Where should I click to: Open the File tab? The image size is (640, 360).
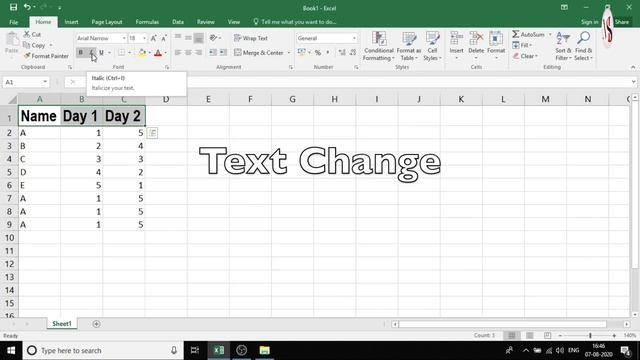pos(13,22)
